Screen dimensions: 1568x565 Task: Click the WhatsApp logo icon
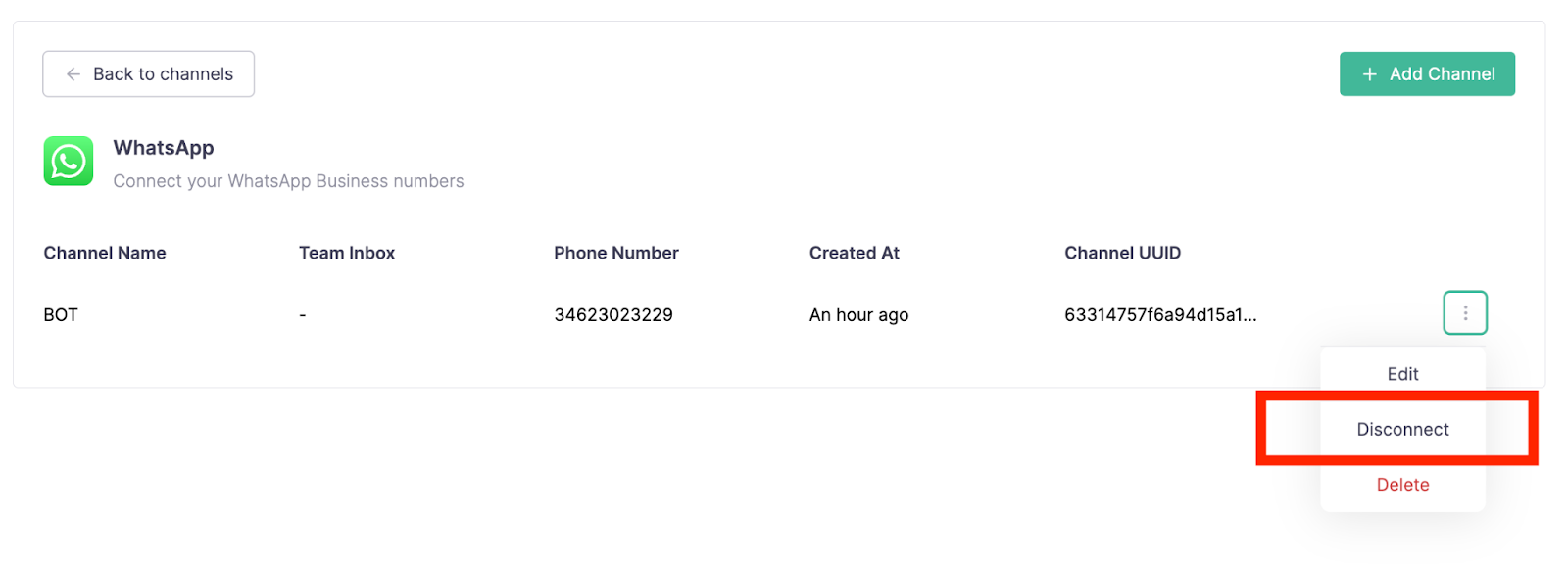pyautogui.click(x=69, y=162)
